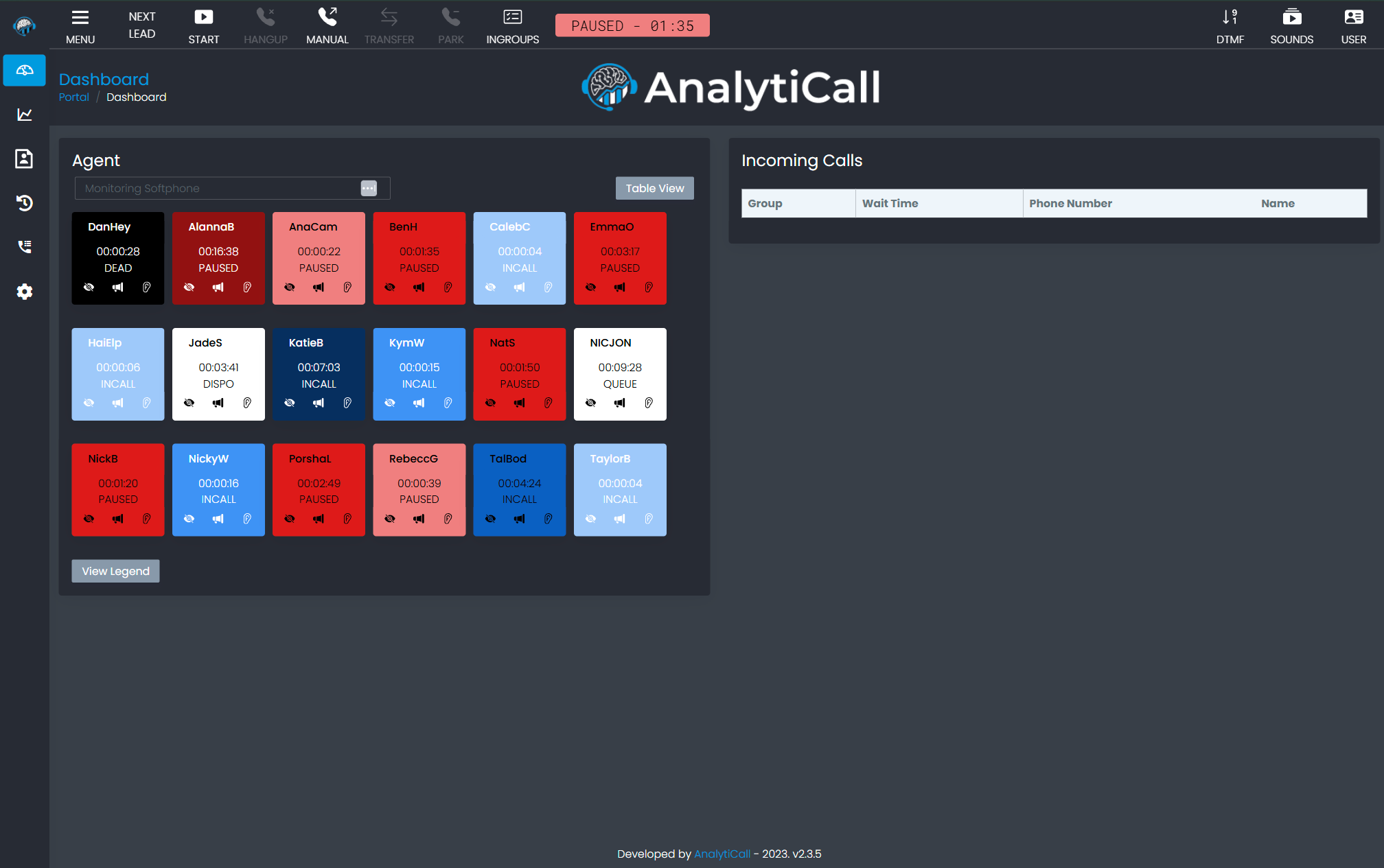Click the MANUAL dial icon in toolbar

(x=328, y=18)
